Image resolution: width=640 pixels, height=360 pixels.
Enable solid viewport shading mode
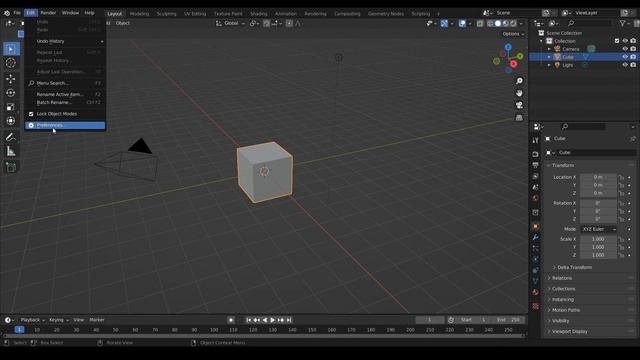click(498, 24)
